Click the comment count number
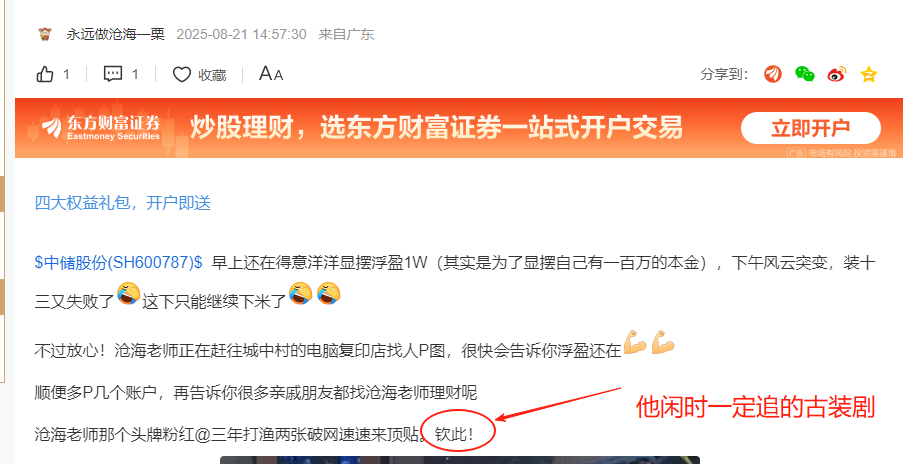Image resolution: width=903 pixels, height=464 pixels. (135, 74)
